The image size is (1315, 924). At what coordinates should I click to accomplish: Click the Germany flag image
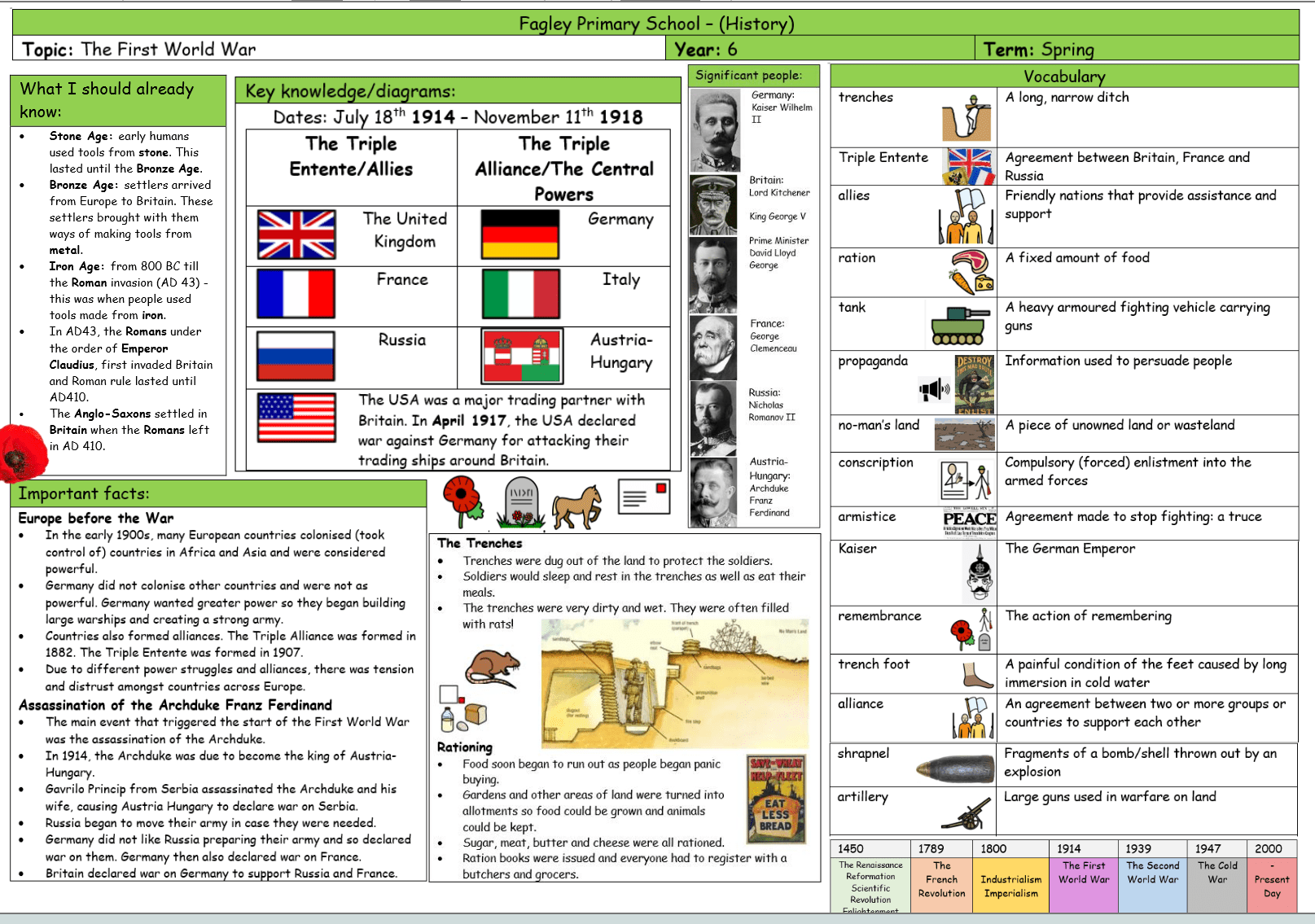(519, 234)
